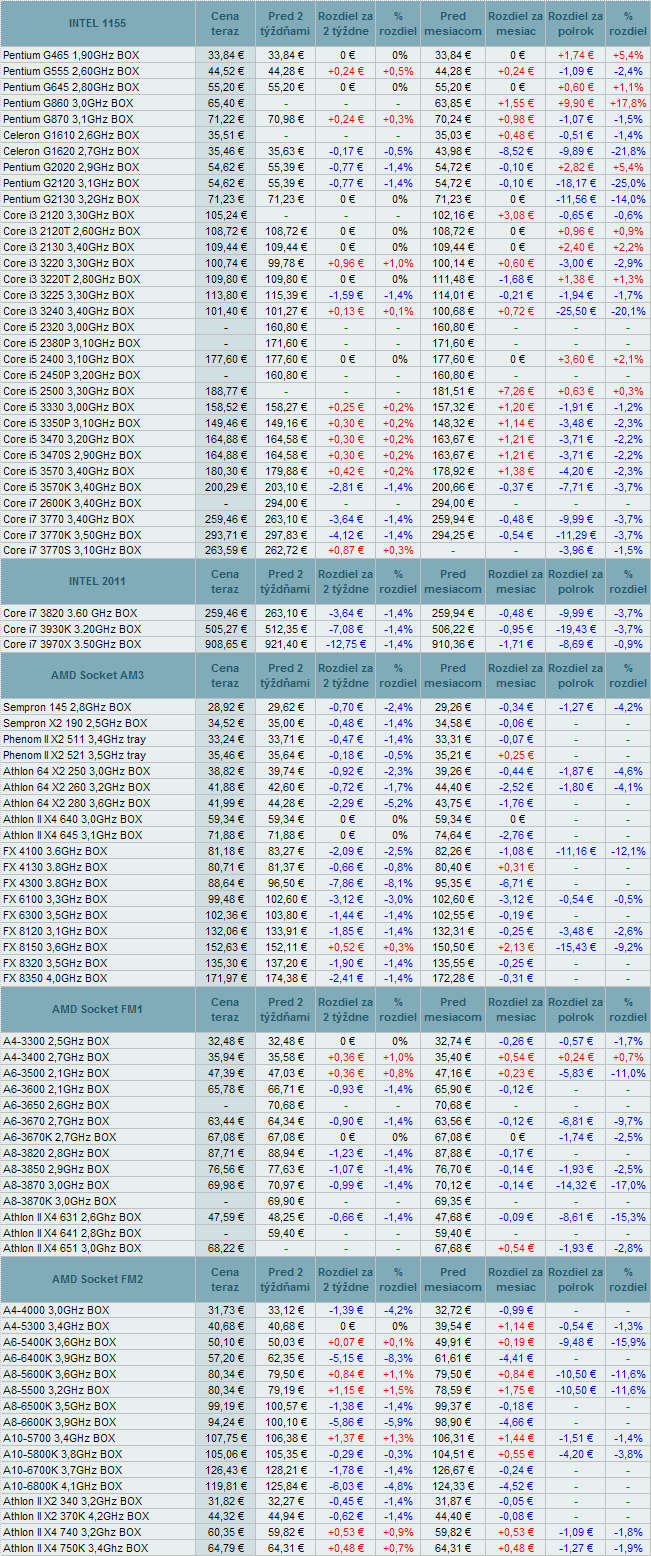The image size is (651, 1556).
Task: Select the Core i7 3770S 3,10GHz BOX row name
Action: [72, 551]
